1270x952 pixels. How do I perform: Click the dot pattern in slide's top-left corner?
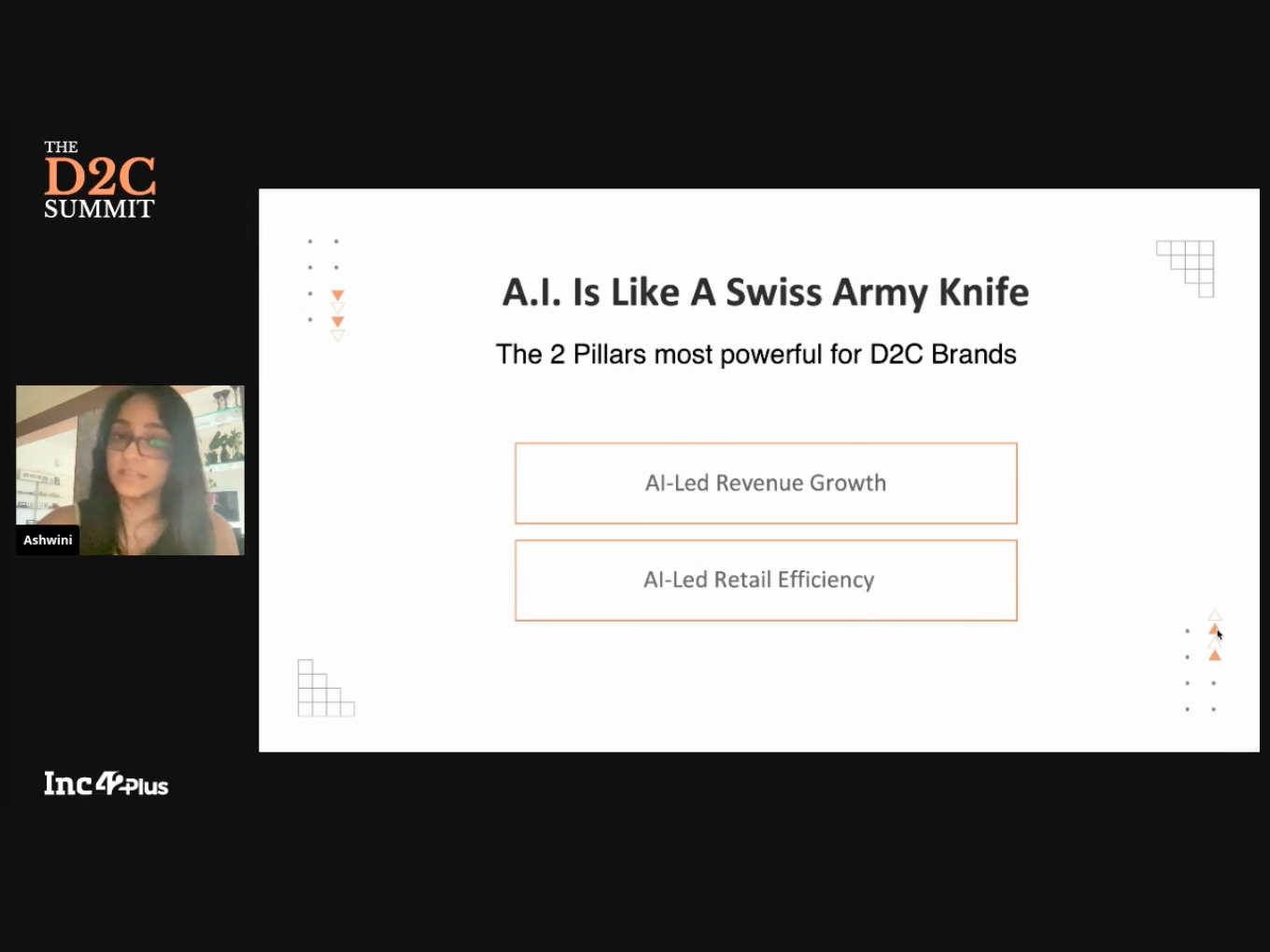pos(322,280)
